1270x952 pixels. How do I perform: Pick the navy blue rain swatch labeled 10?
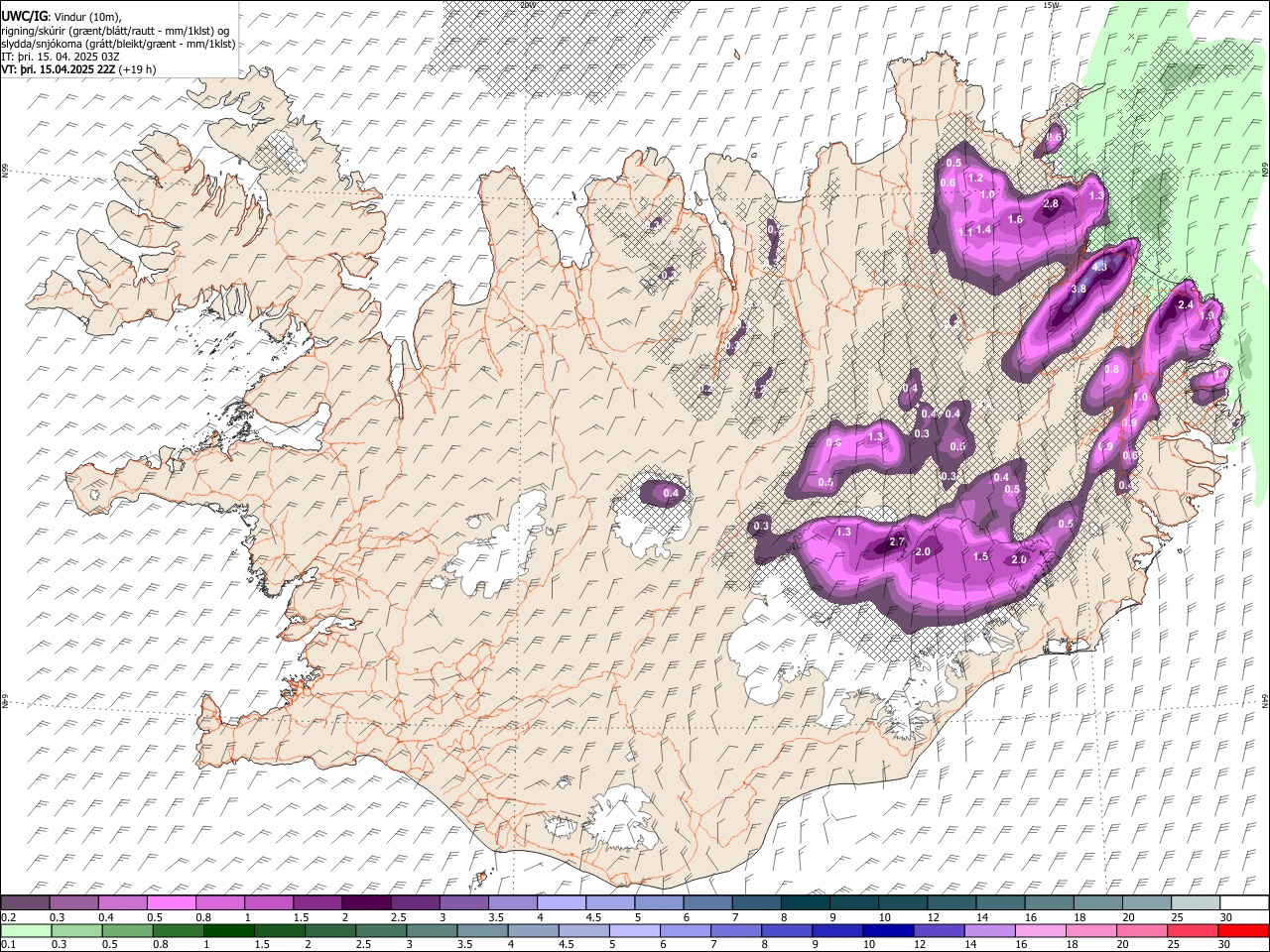point(888,930)
